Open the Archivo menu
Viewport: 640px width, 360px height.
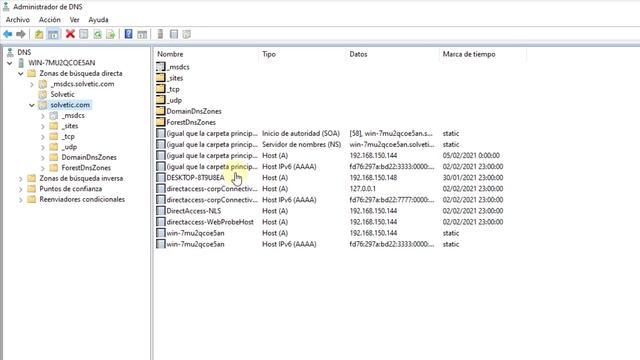click(18, 20)
